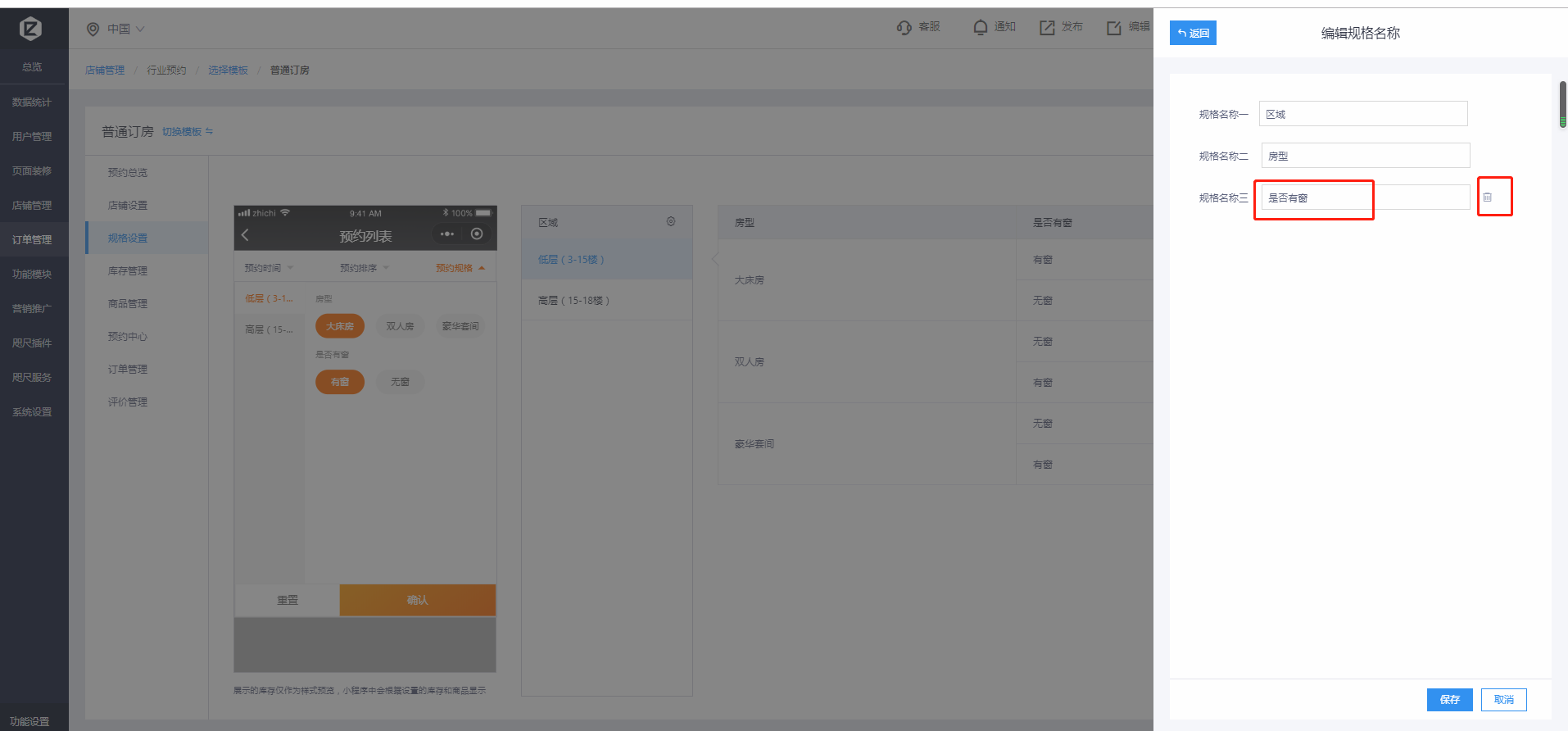The height and width of the screenshot is (731, 1568).
Task: Tap the 重置 button in phone preview
Action: (x=287, y=600)
